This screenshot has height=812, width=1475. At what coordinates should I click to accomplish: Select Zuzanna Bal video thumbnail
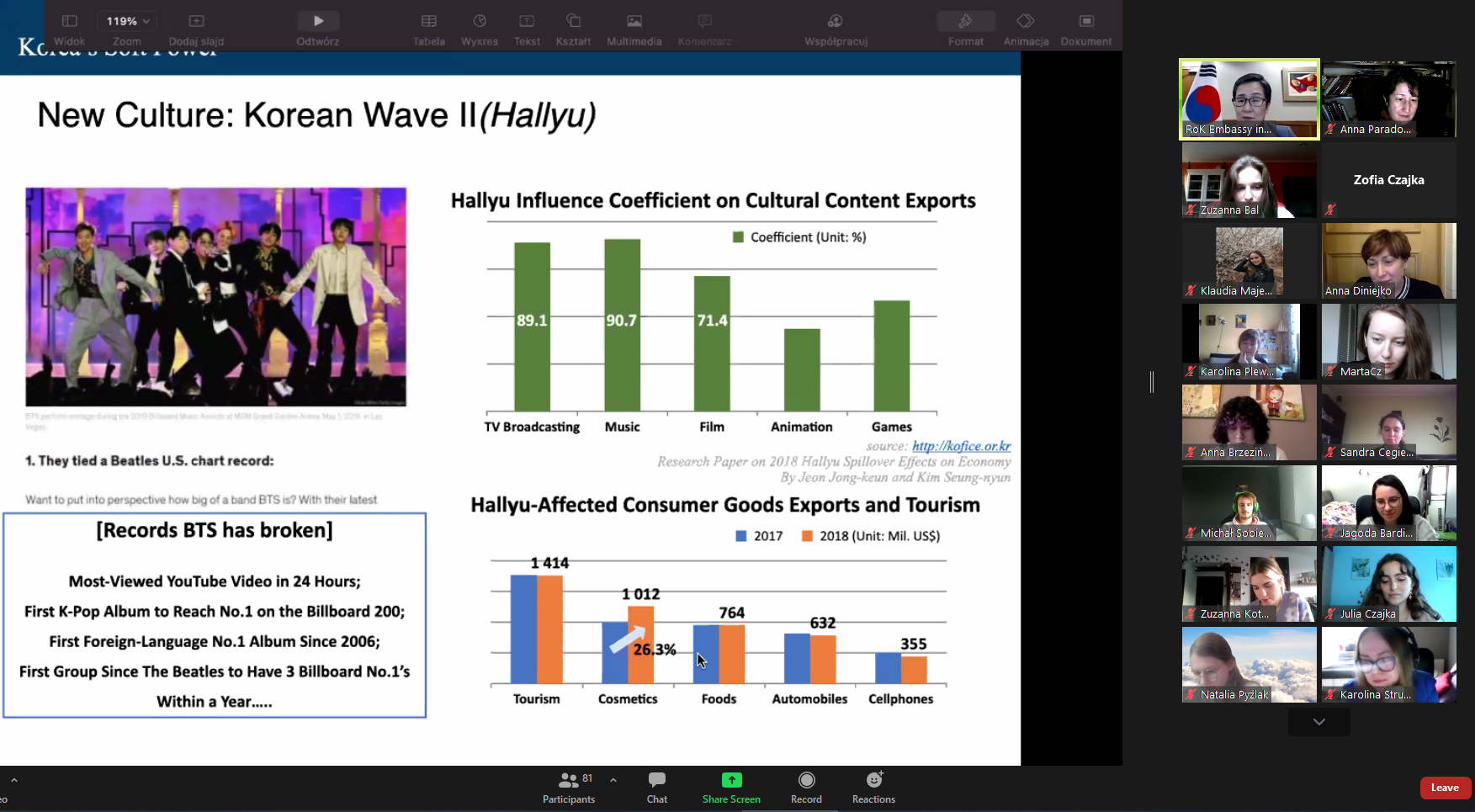pyautogui.click(x=1250, y=180)
